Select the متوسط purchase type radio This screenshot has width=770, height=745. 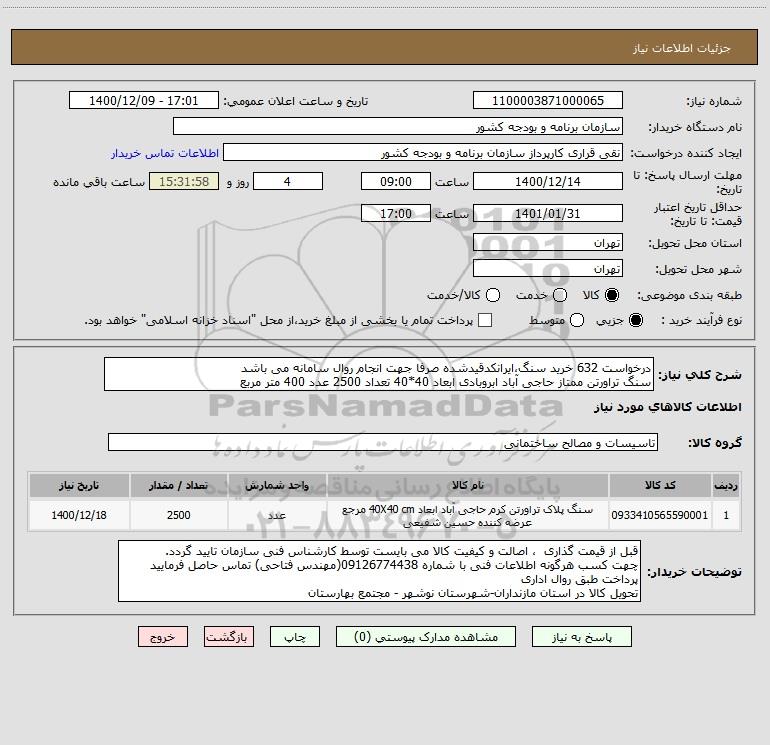[577, 320]
